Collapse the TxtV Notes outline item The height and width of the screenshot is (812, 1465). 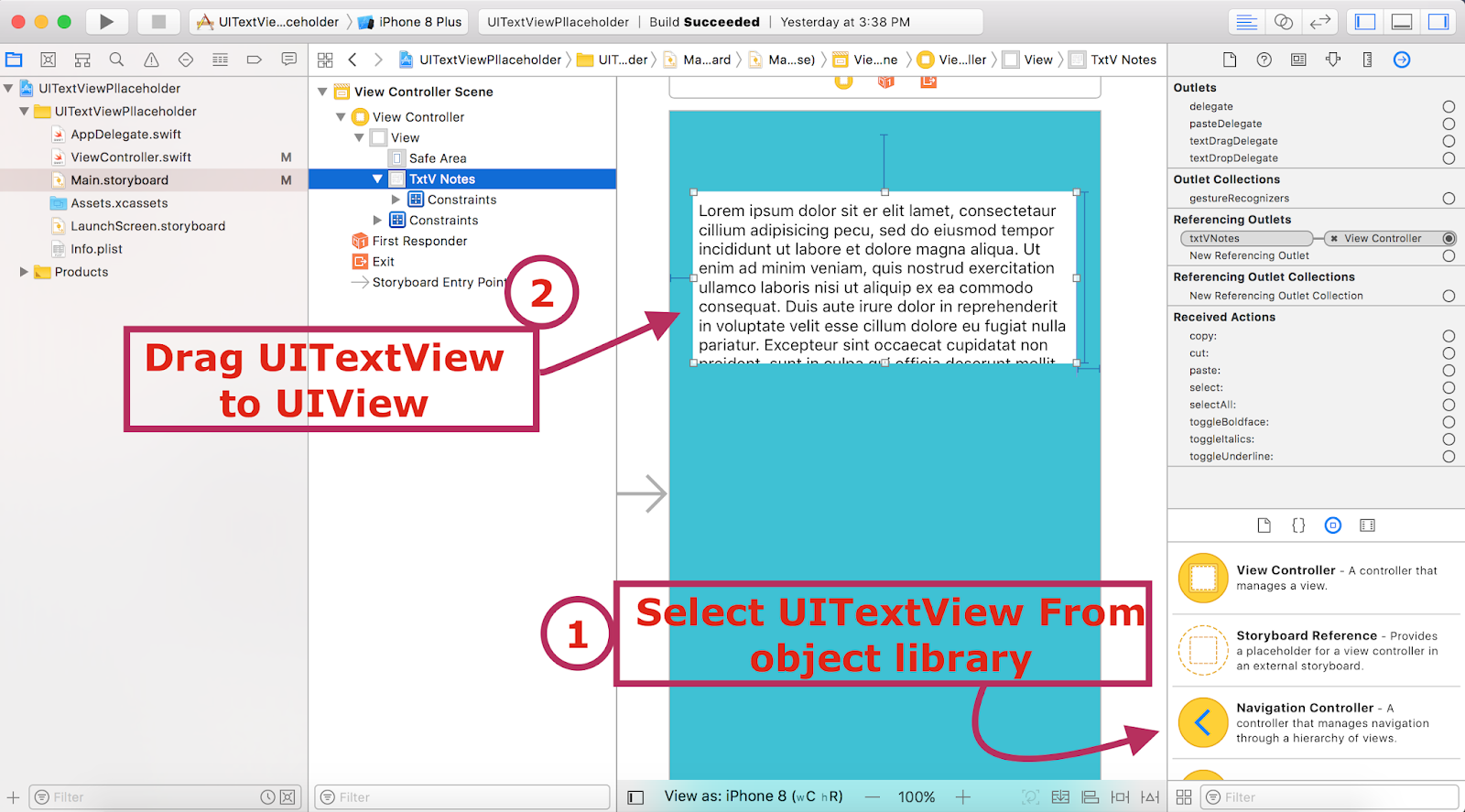(x=377, y=179)
